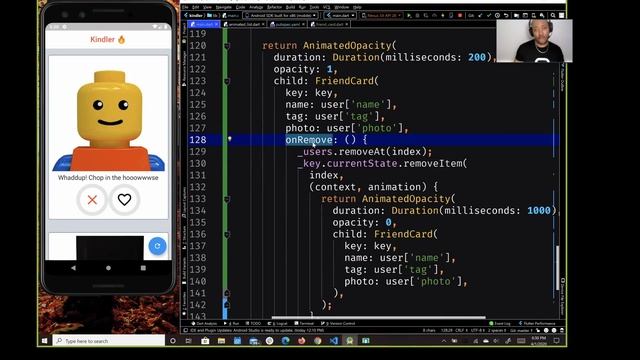Open the Windows notification center icon
The image size is (640, 360).
pyautogui.click(x=556, y=340)
